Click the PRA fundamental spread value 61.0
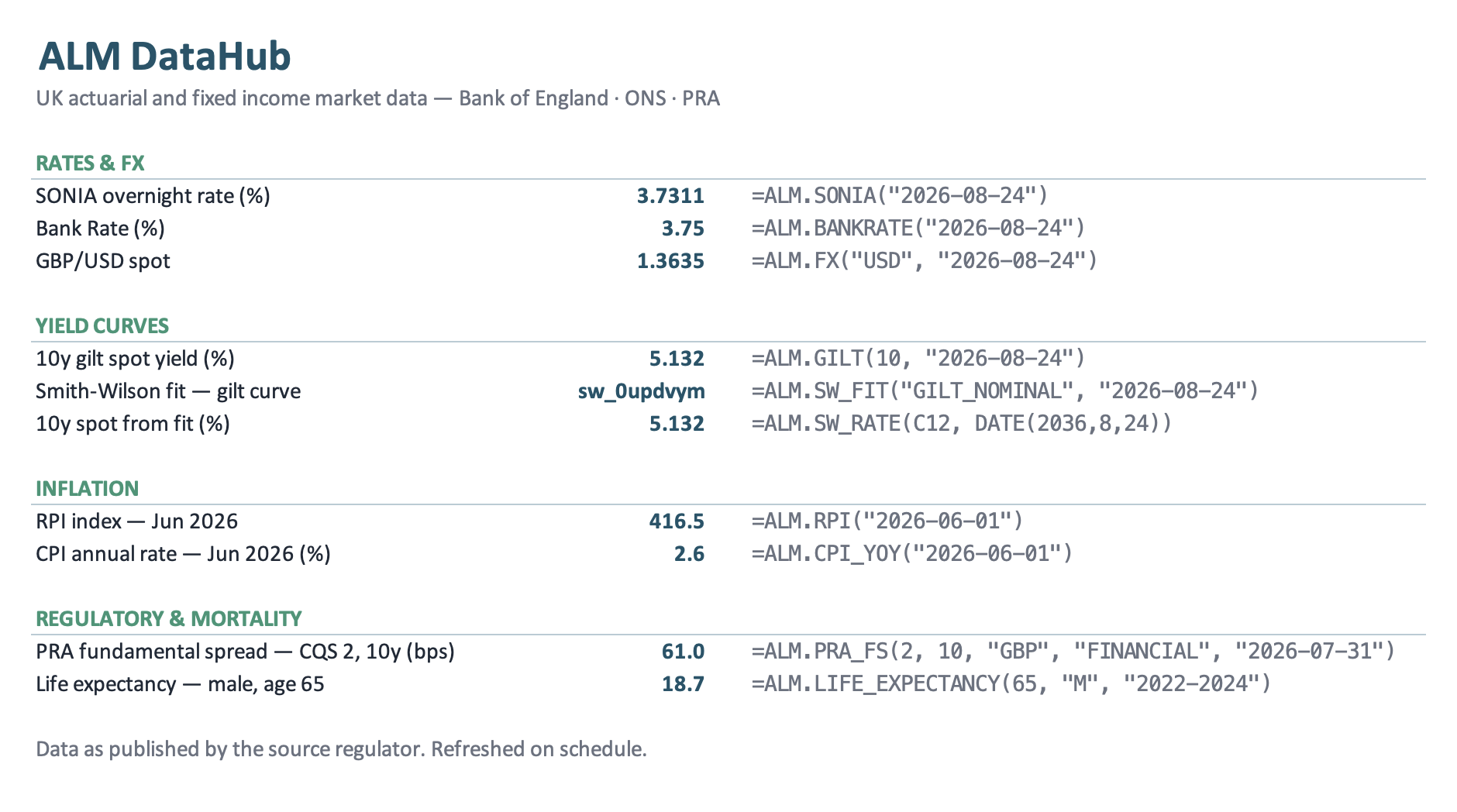This screenshot has width=1457, height=812. coord(683,652)
